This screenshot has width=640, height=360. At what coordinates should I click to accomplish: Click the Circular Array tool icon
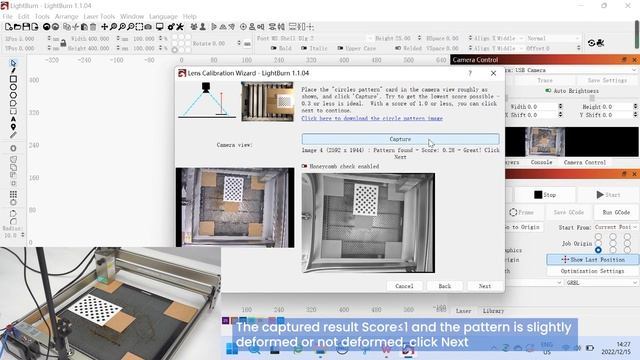click(x=13, y=202)
